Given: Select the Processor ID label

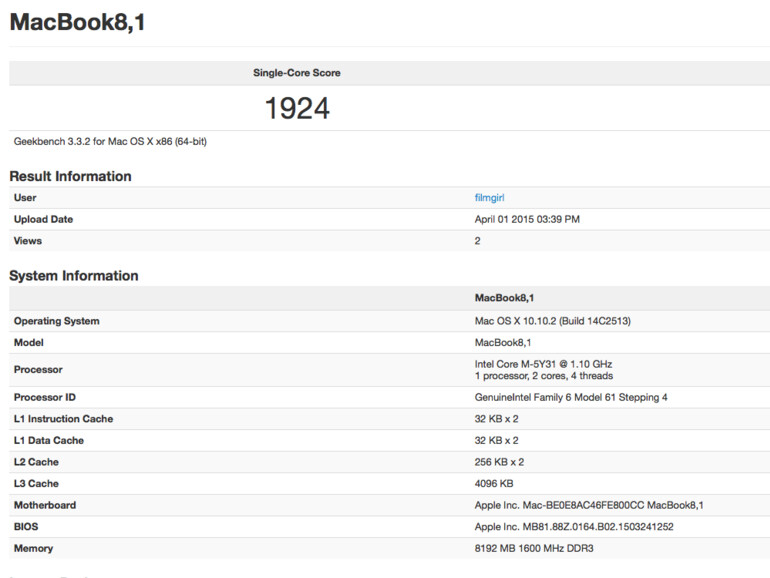Looking at the screenshot, I should tap(45, 397).
